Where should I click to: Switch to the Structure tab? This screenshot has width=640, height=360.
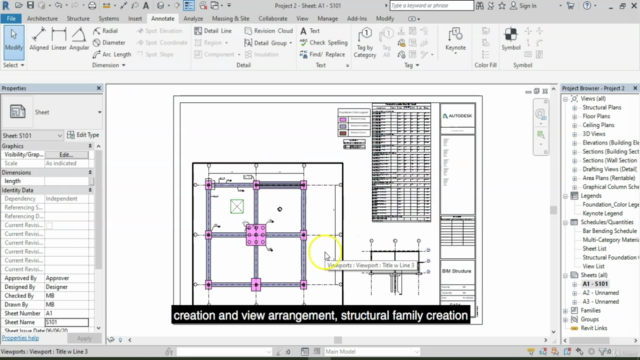[78, 18]
